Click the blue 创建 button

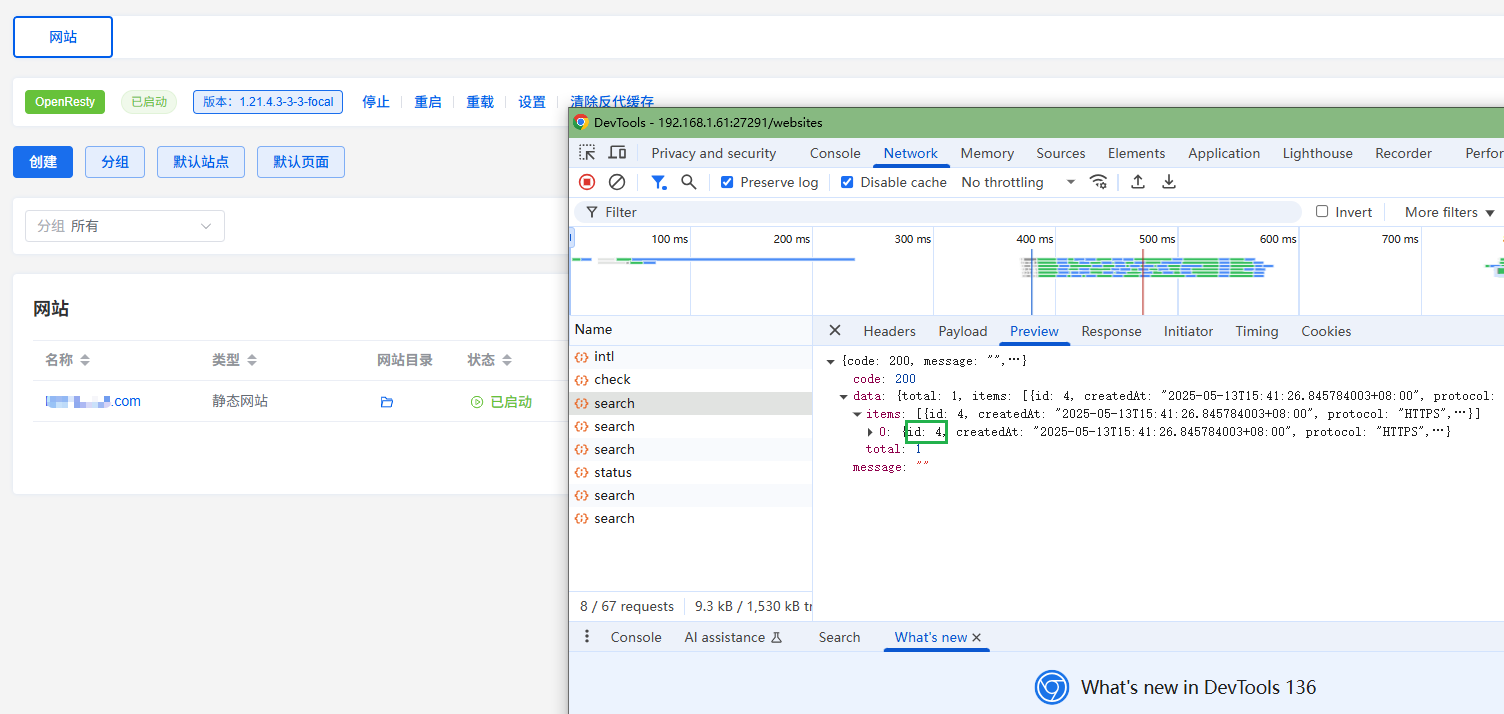(x=43, y=162)
